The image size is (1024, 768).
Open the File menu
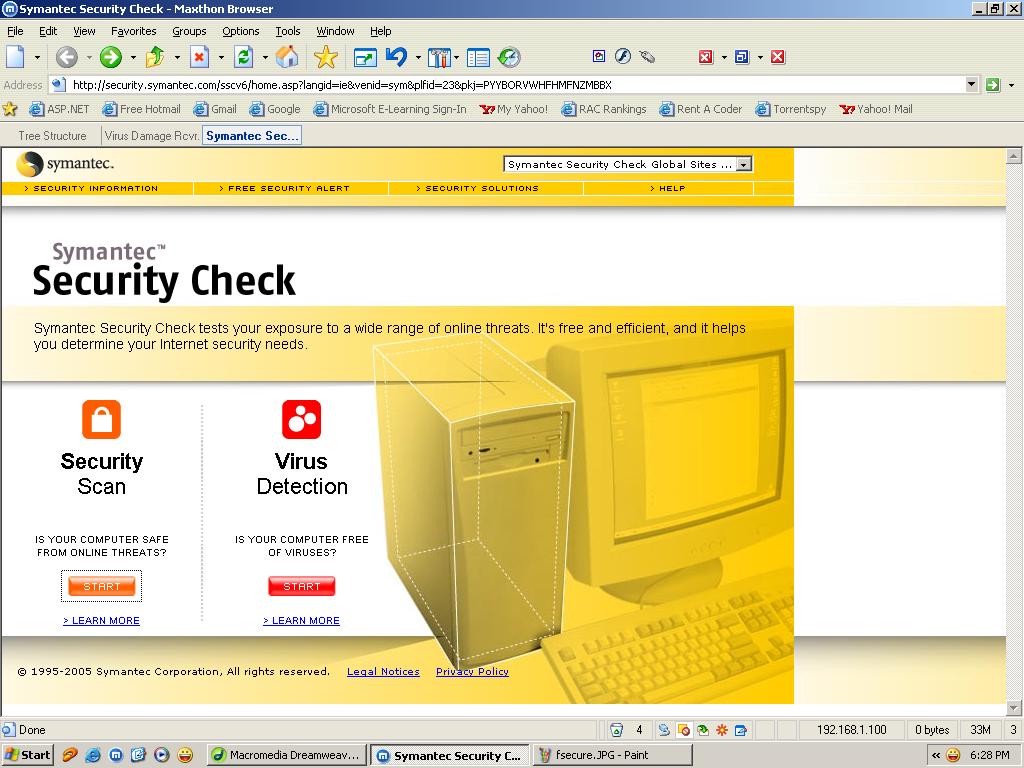point(15,31)
